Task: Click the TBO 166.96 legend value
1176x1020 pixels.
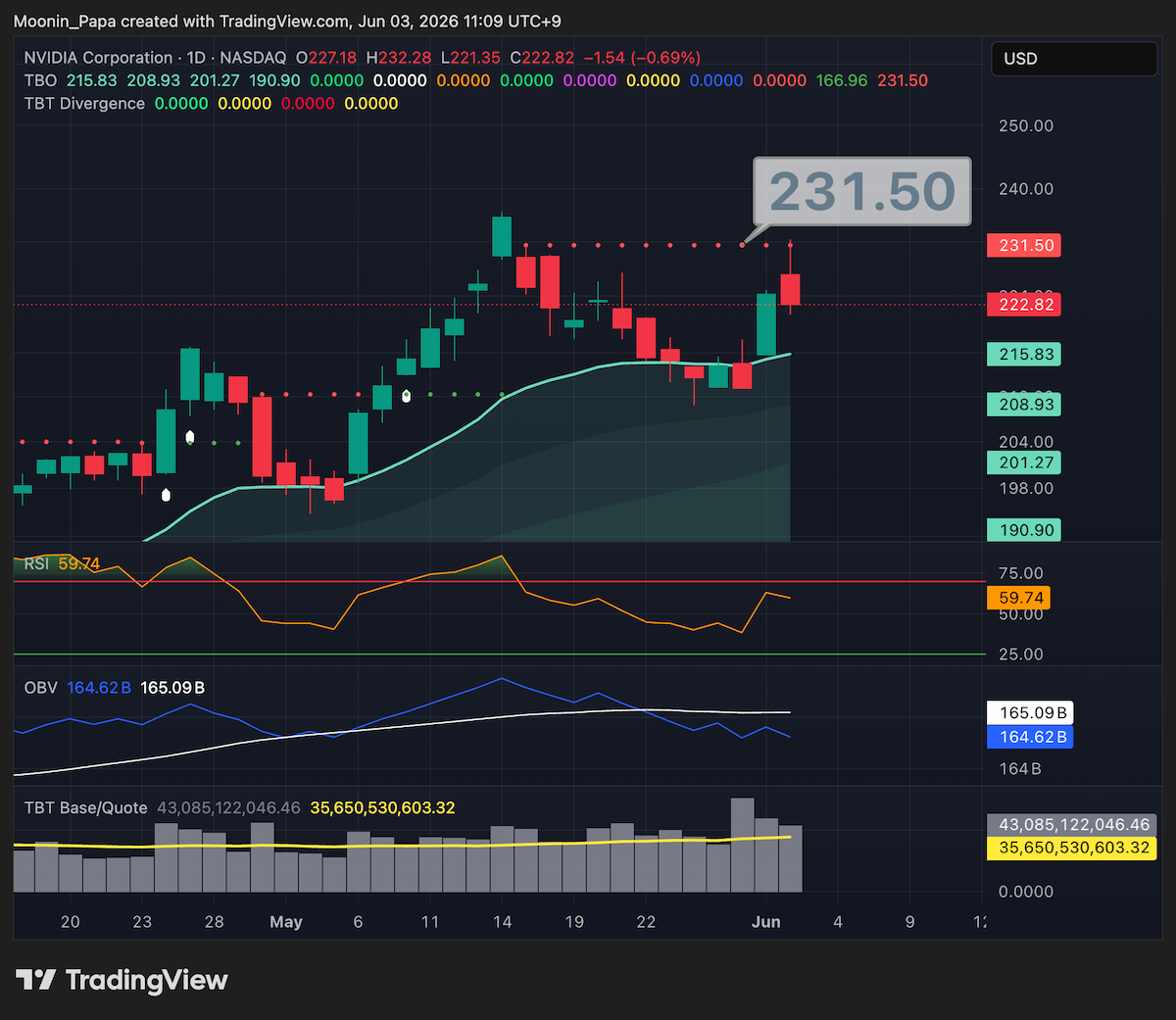Action: pos(842,80)
